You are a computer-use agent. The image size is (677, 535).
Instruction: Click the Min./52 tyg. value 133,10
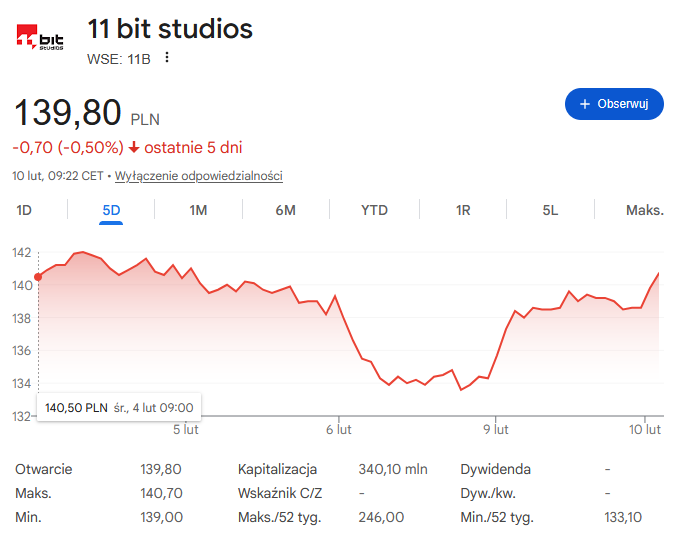click(623, 517)
